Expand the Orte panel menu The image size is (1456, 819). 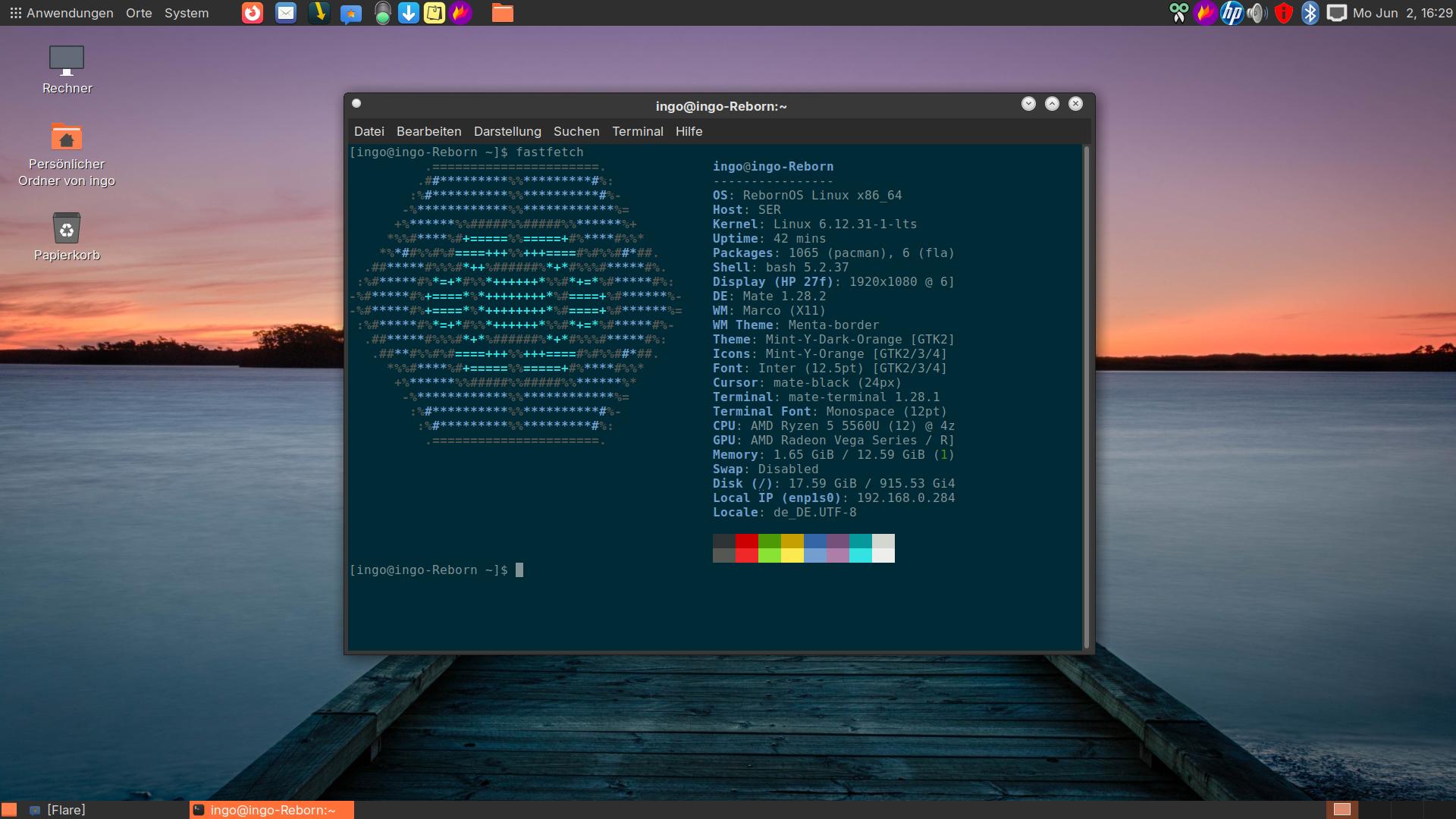pos(139,13)
